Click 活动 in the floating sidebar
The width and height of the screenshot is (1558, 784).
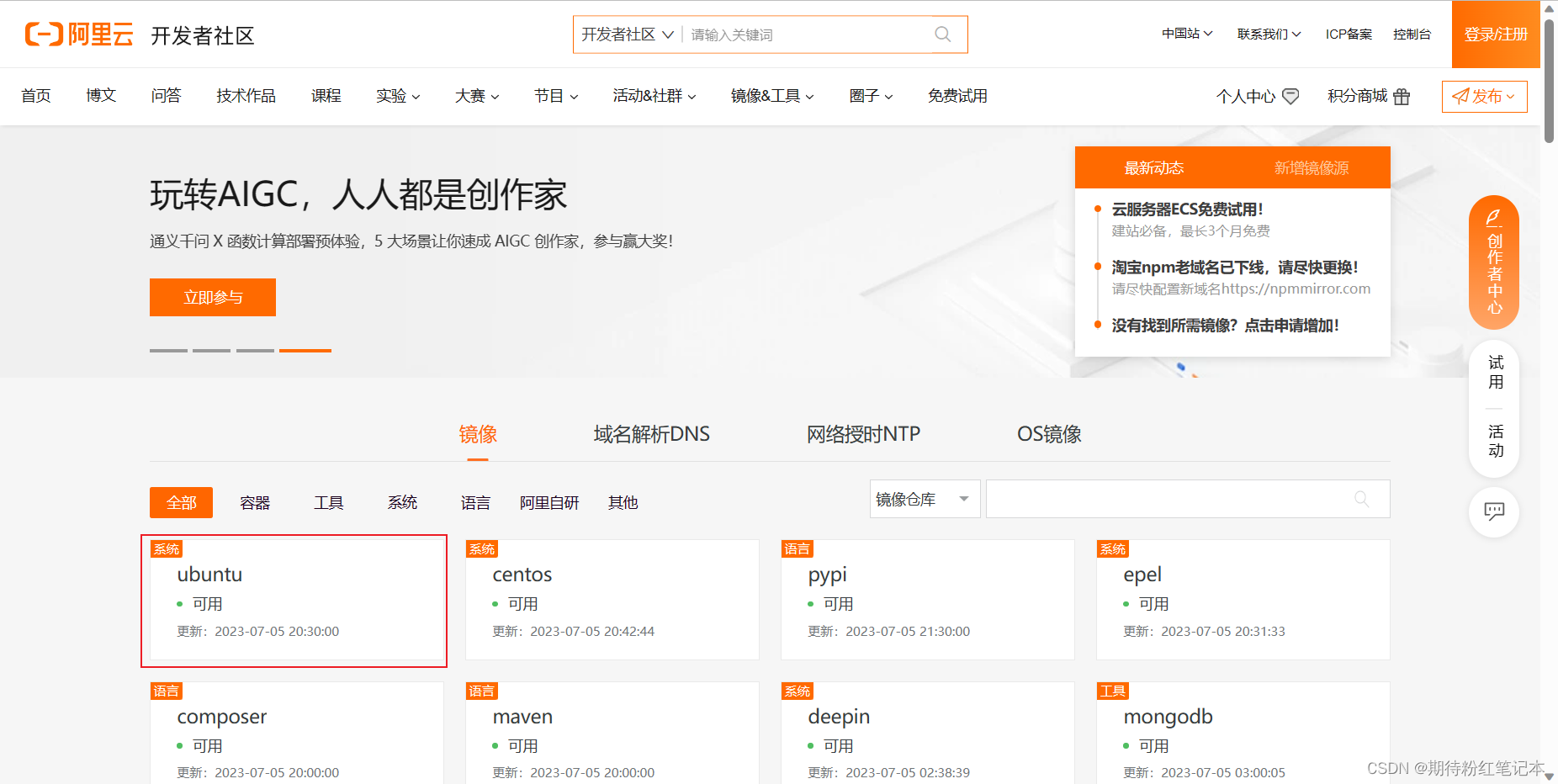(1495, 441)
